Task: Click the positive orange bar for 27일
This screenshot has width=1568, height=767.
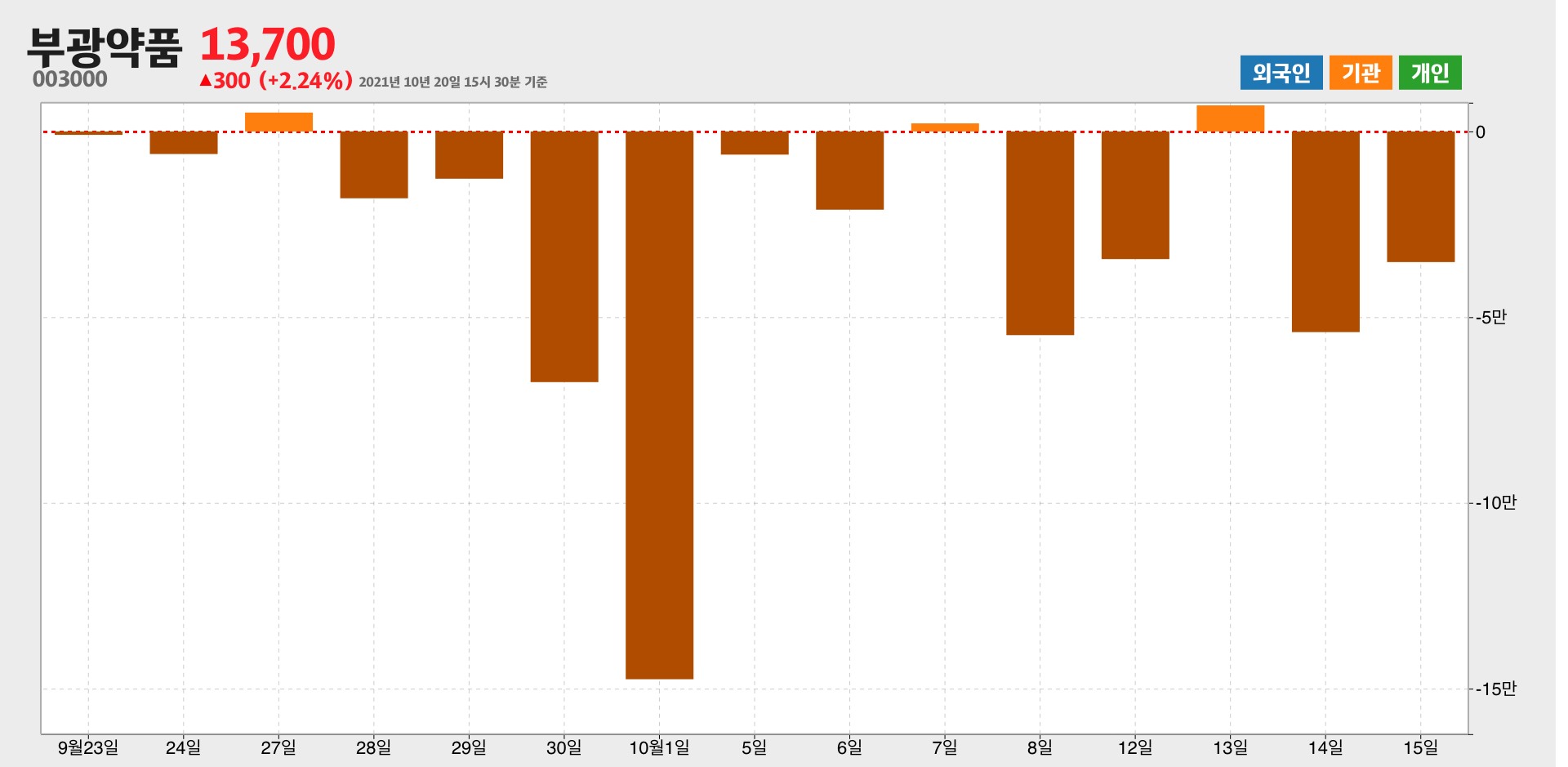Action: tap(278, 122)
